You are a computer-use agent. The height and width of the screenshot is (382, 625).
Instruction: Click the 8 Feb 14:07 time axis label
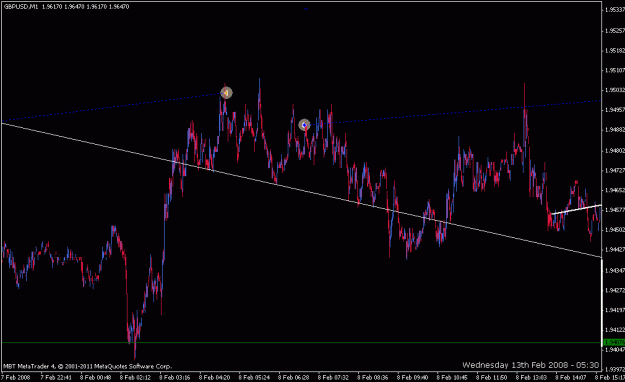coord(570,377)
